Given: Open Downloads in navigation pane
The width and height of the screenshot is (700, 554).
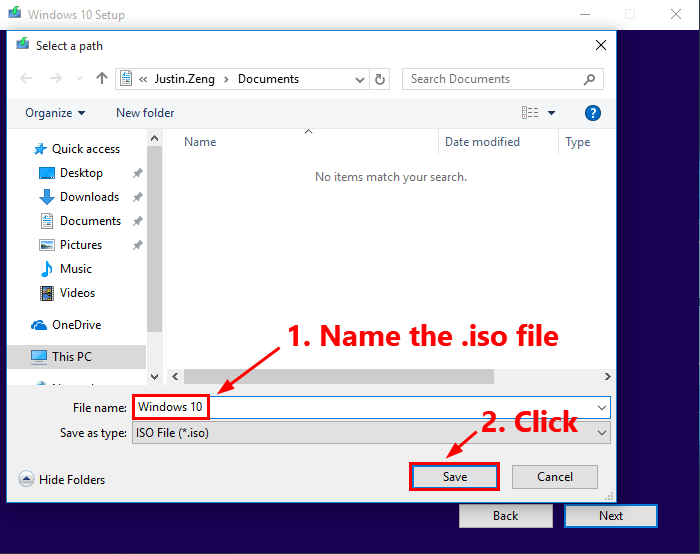Looking at the screenshot, I should (x=79, y=197).
